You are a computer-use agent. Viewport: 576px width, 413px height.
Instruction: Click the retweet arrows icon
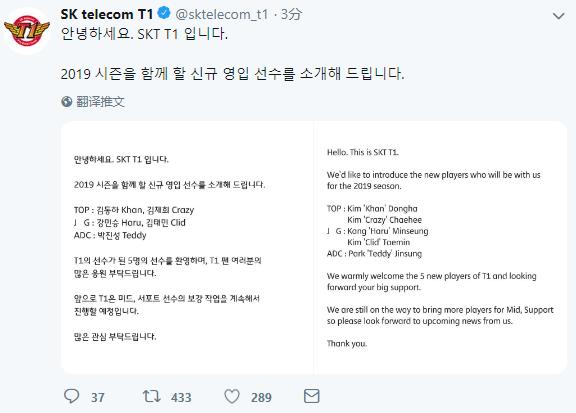point(151,396)
